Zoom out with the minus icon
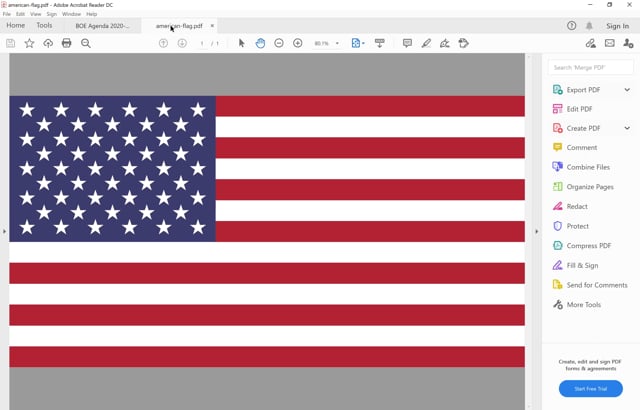The height and width of the screenshot is (410, 640). [x=279, y=43]
